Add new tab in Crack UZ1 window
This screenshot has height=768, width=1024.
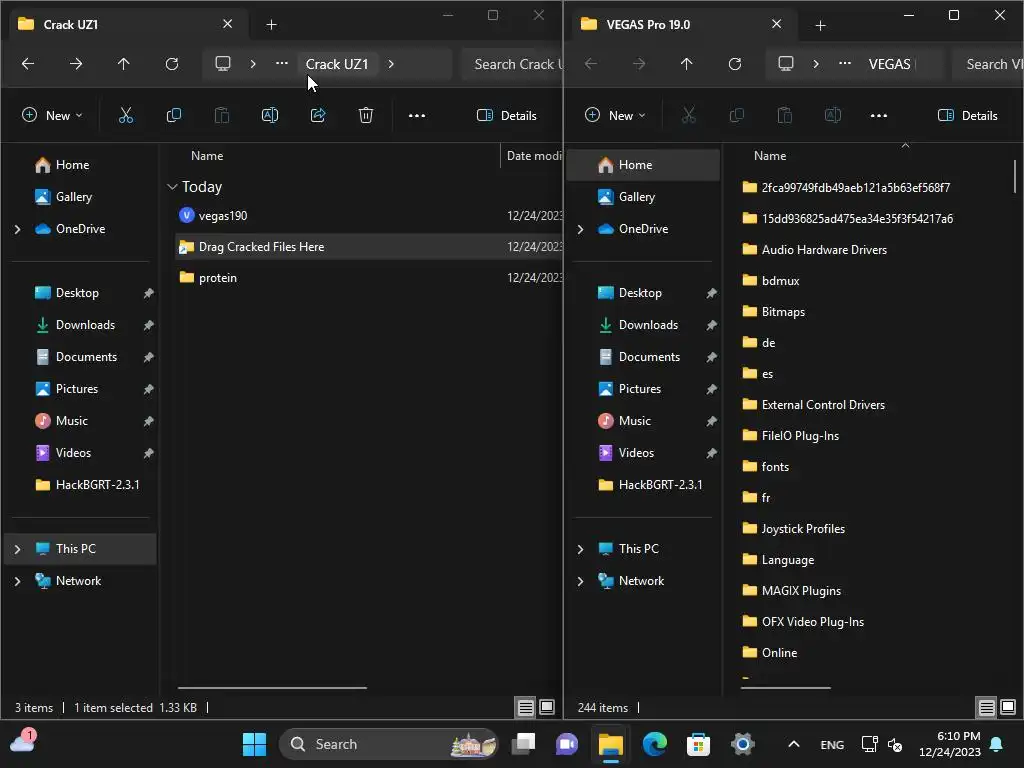tap(272, 25)
